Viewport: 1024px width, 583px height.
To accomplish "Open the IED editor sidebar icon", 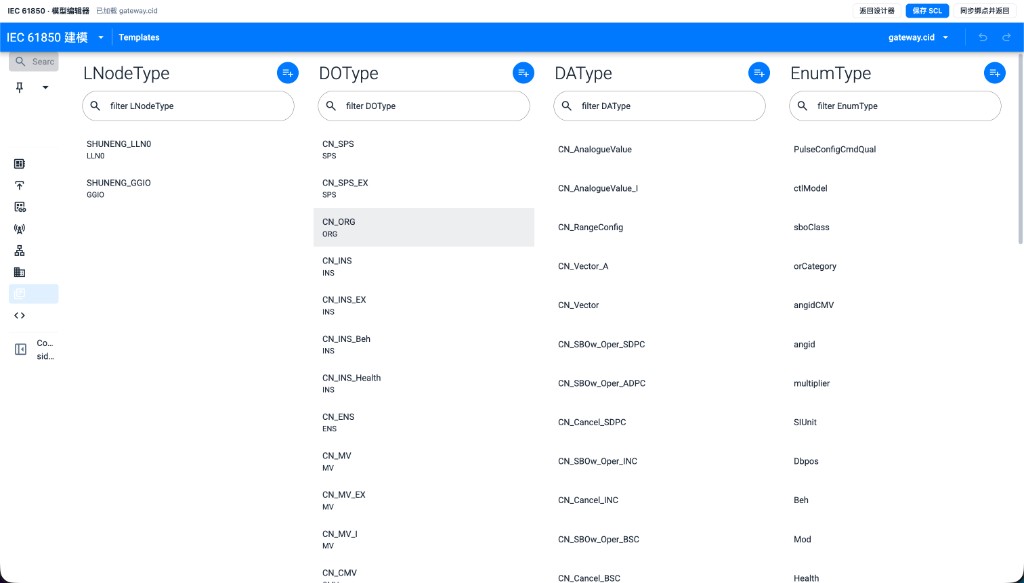I will 20,164.
